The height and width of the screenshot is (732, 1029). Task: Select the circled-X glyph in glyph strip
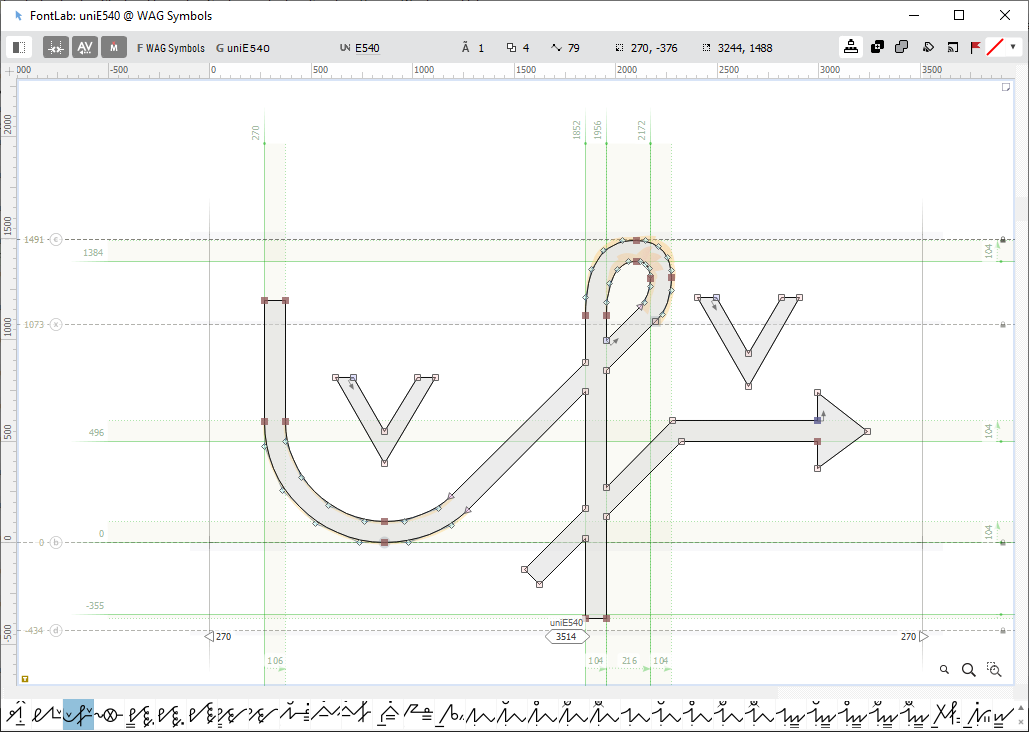click(x=110, y=715)
